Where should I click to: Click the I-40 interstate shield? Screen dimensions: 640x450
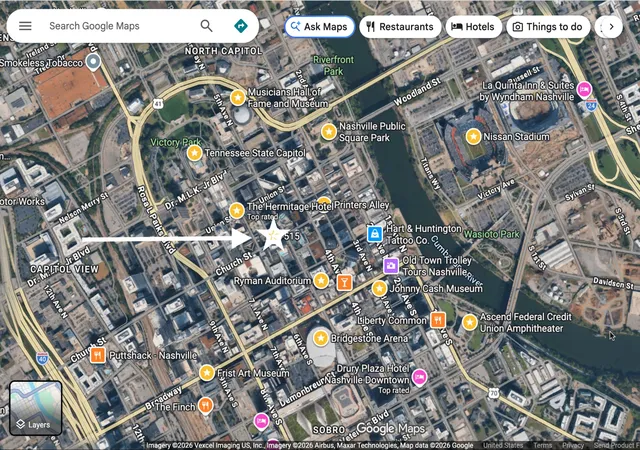[x=42, y=359]
